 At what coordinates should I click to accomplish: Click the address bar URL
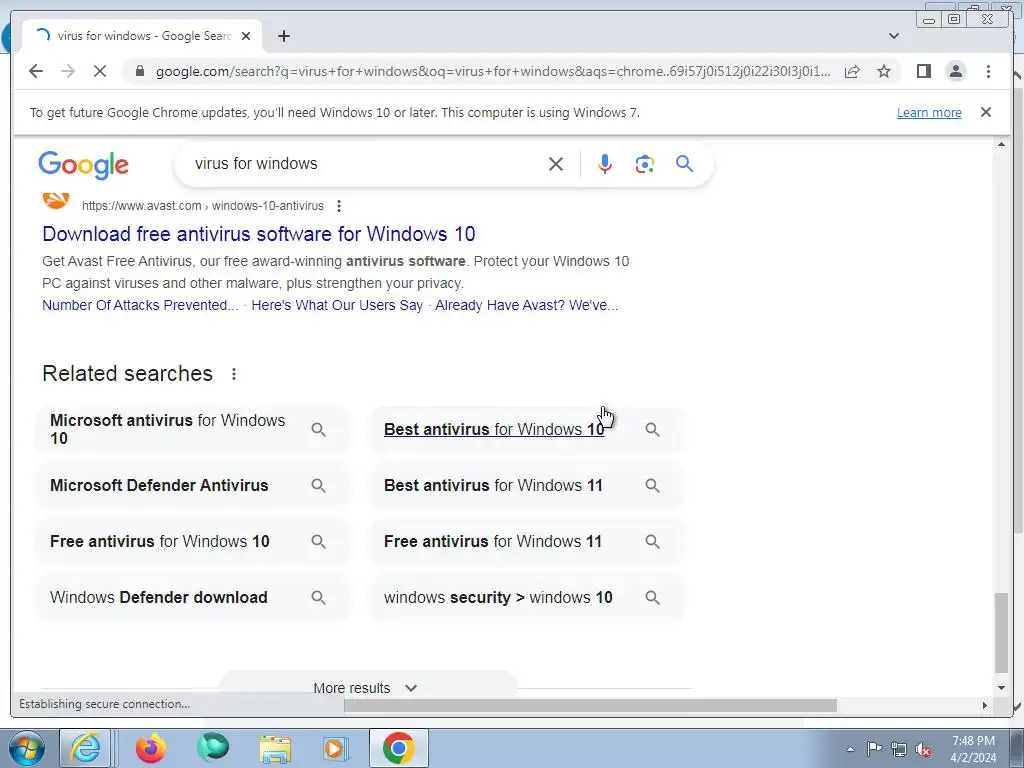point(493,71)
